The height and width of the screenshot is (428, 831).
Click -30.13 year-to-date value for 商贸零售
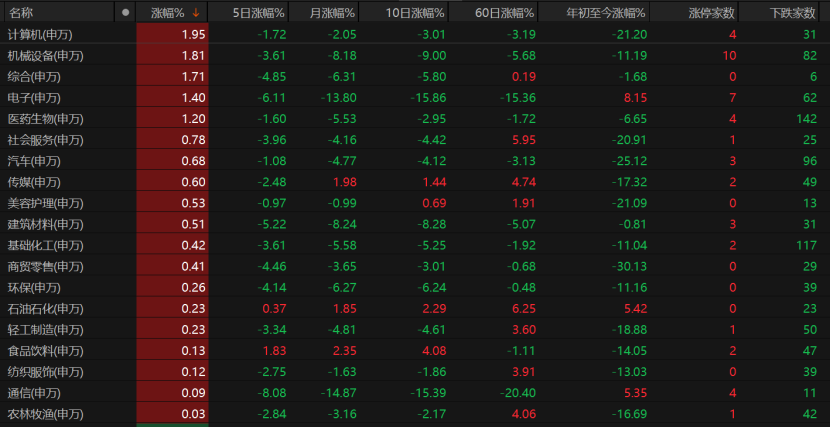pyautogui.click(x=629, y=266)
